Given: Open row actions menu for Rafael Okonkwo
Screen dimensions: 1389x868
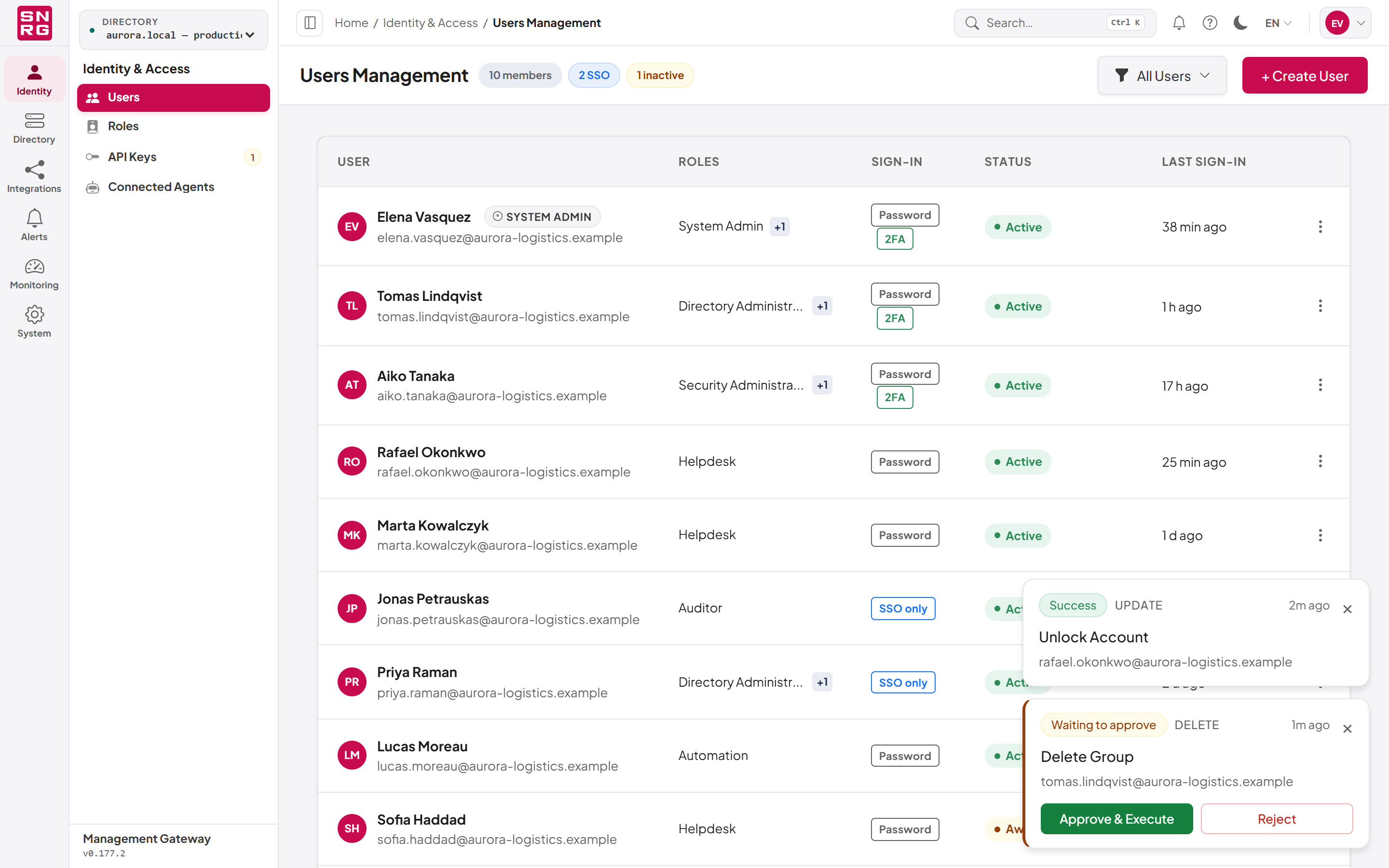Looking at the screenshot, I should coord(1320,461).
